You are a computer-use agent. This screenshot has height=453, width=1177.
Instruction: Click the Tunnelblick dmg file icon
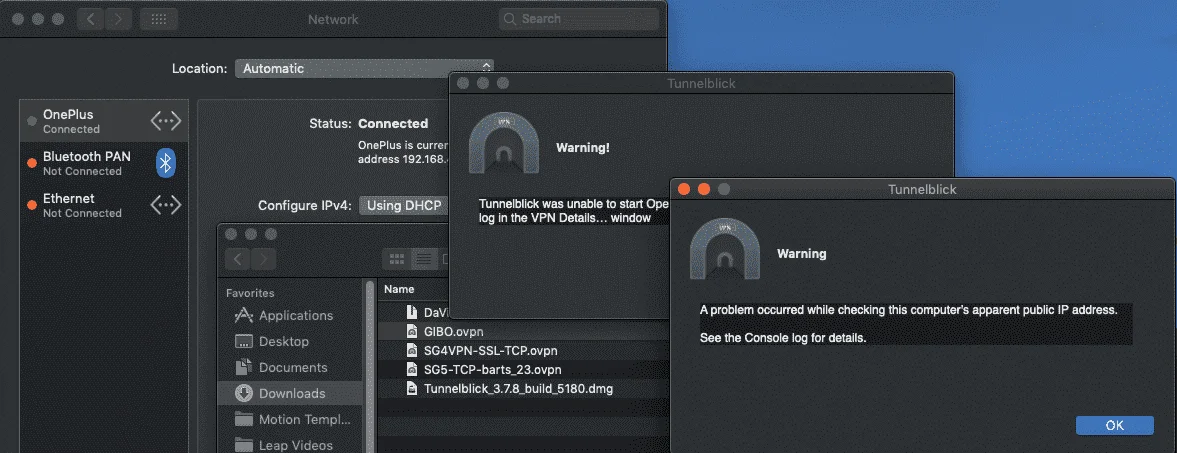click(x=411, y=389)
